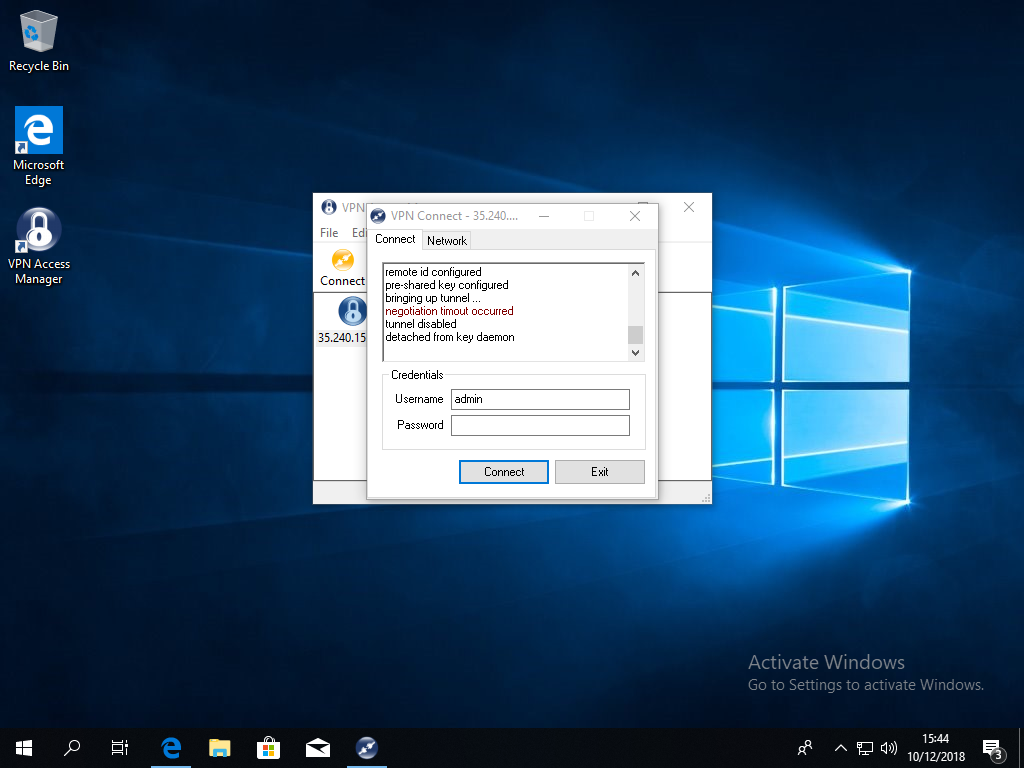Screen dimensions: 1024x768
Task: Select the 35.240.15 site profile icon
Action: pos(351,312)
